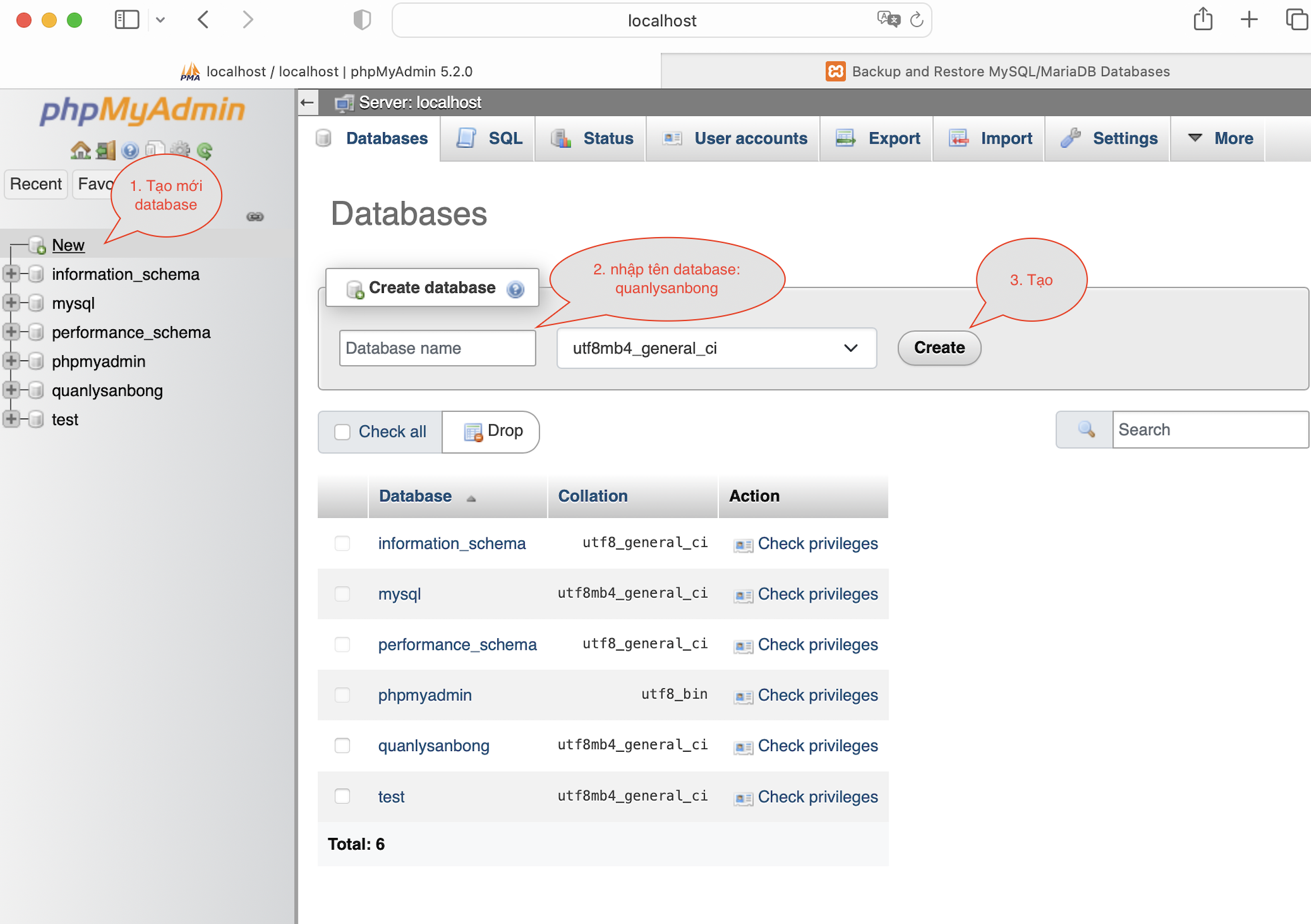Open Check privileges for phpmyadmin
1311x924 pixels.
[817, 695]
